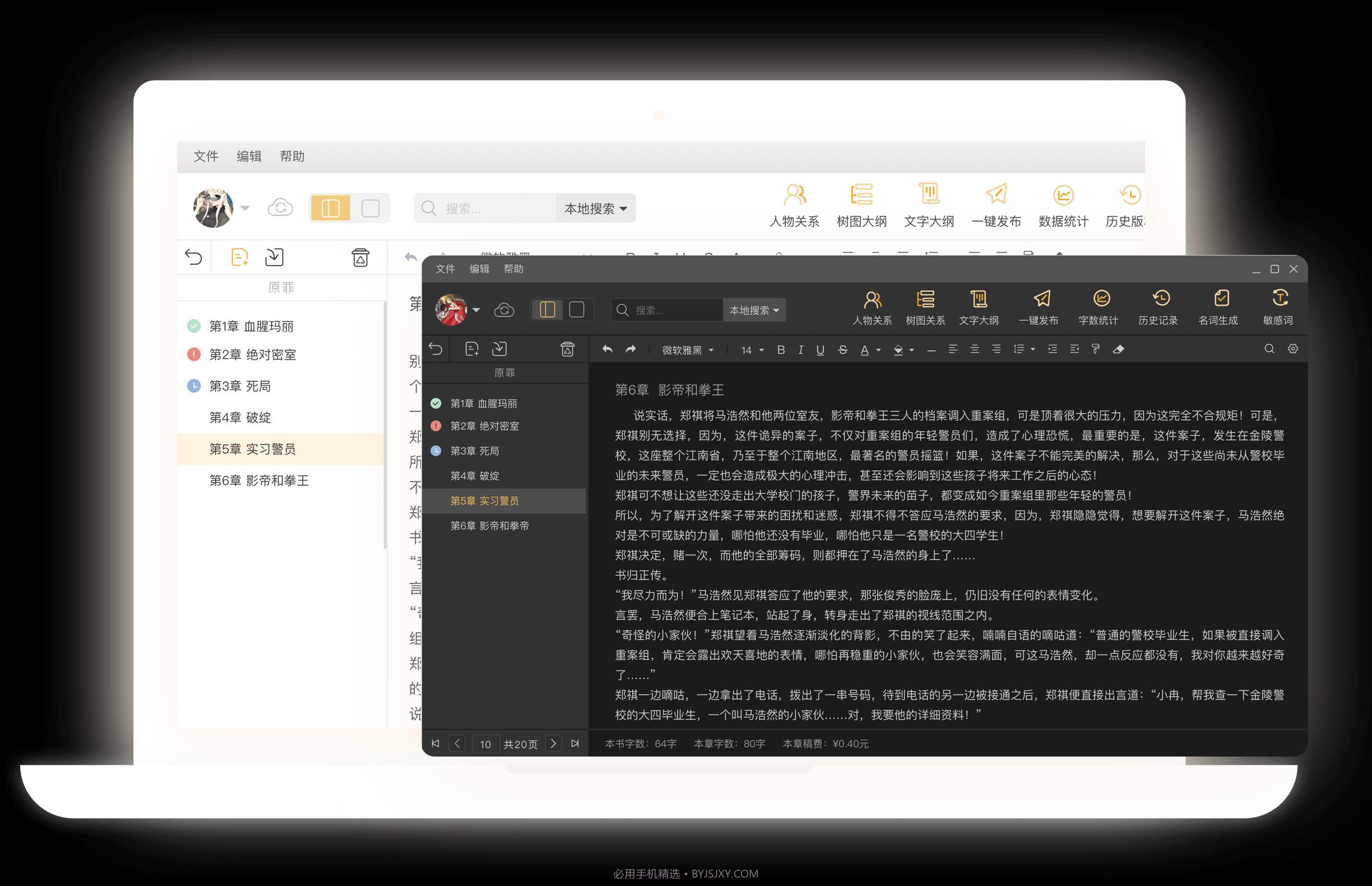Open the 本地搜索 search scope dropdown
This screenshot has height=886, width=1372.
(x=754, y=309)
